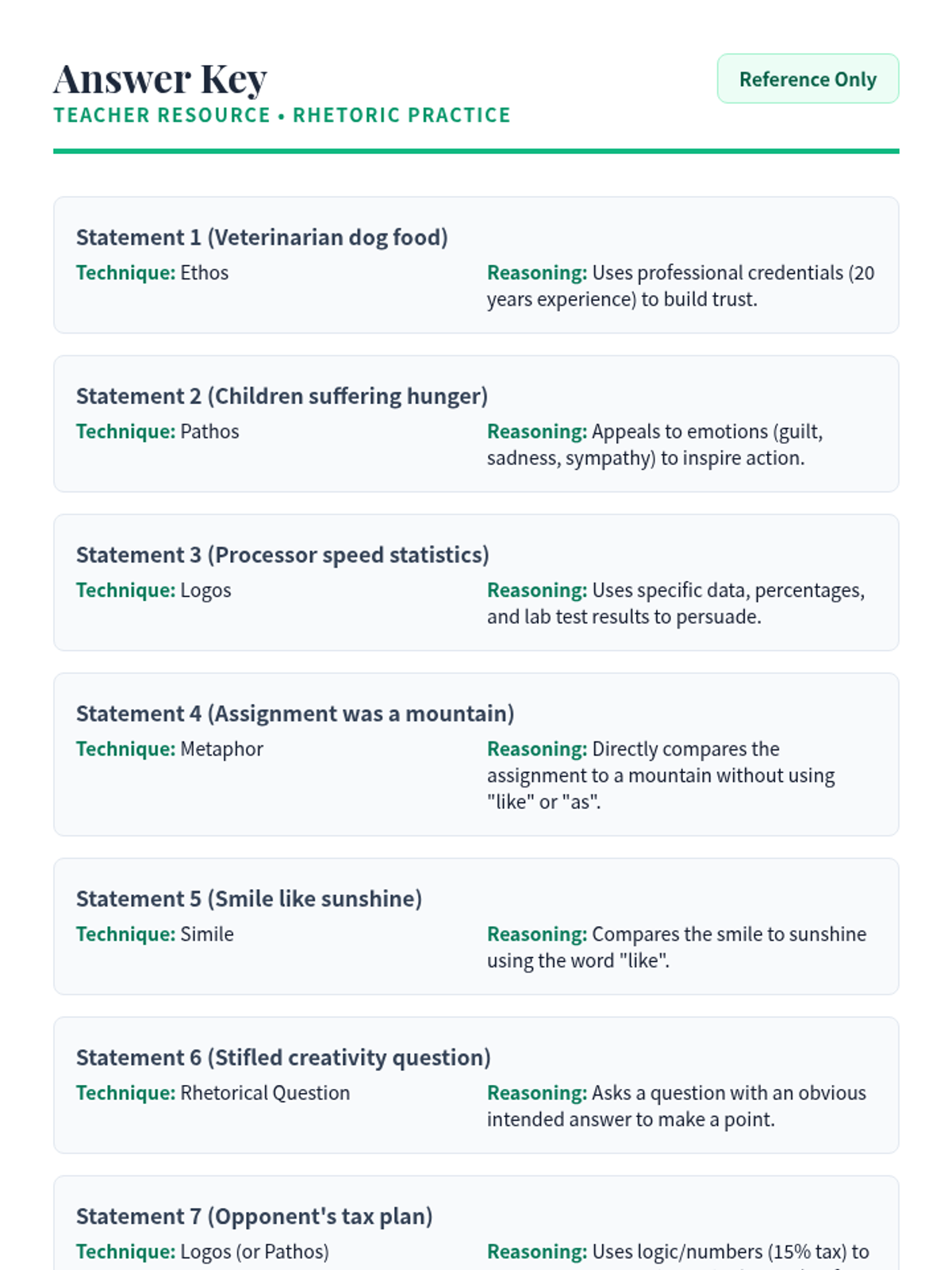The height and width of the screenshot is (1270, 952).
Task: Click the Metaphor technique answer
Action: tap(221, 749)
